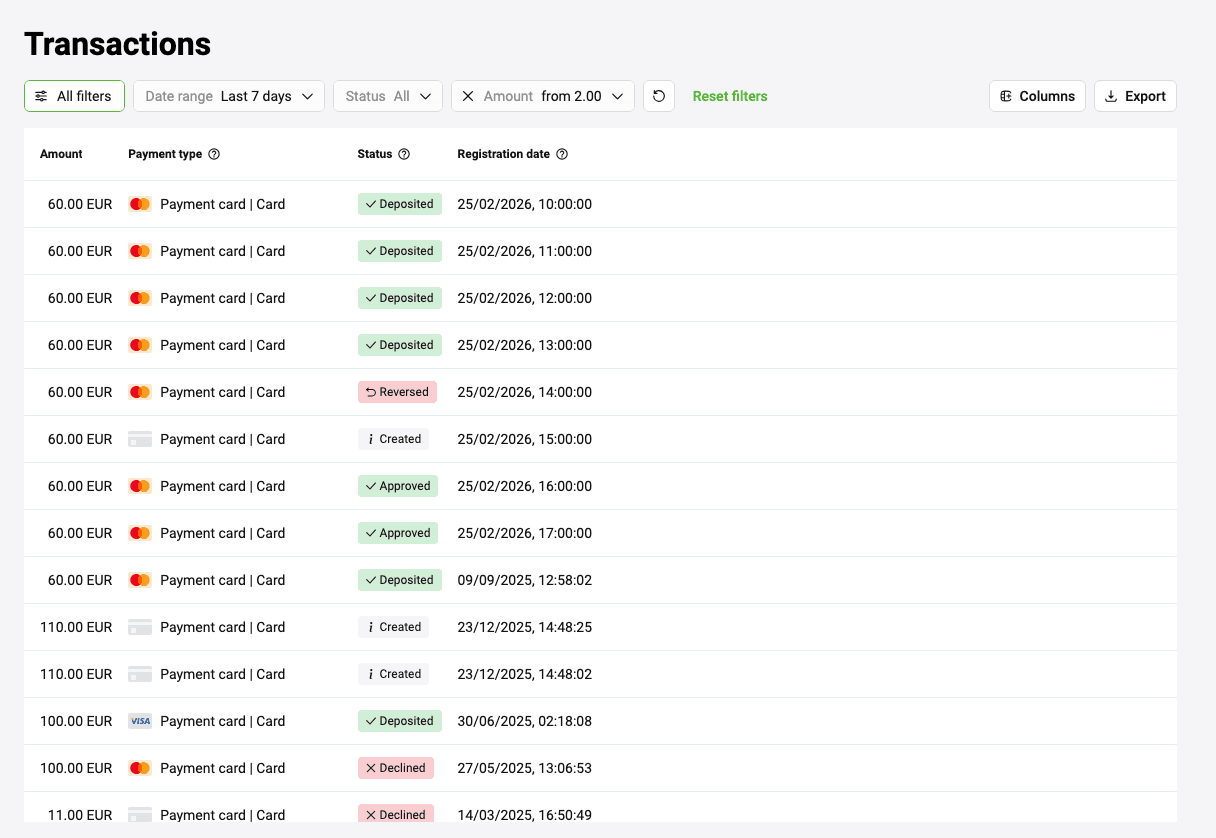Click the refresh icon beside the Amount filter
The width and height of the screenshot is (1216, 838).
pyautogui.click(x=659, y=96)
